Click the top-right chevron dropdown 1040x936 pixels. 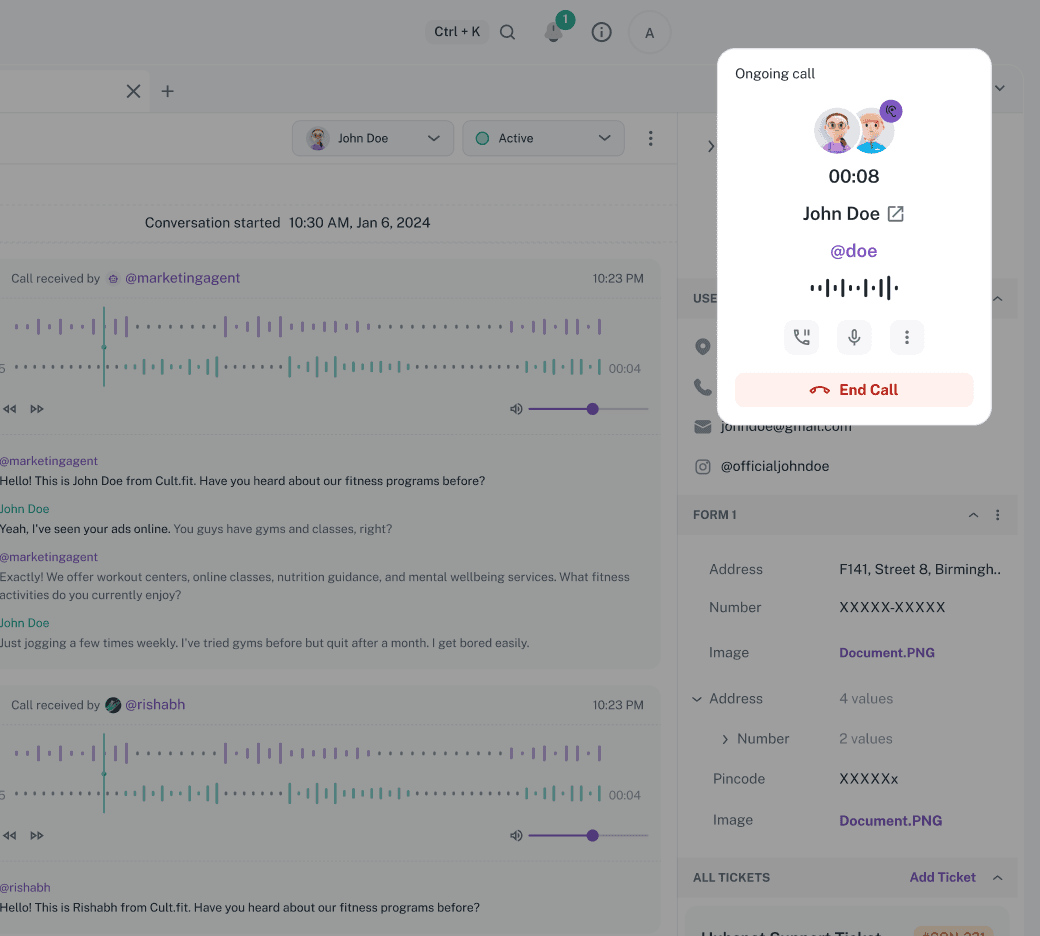1000,88
